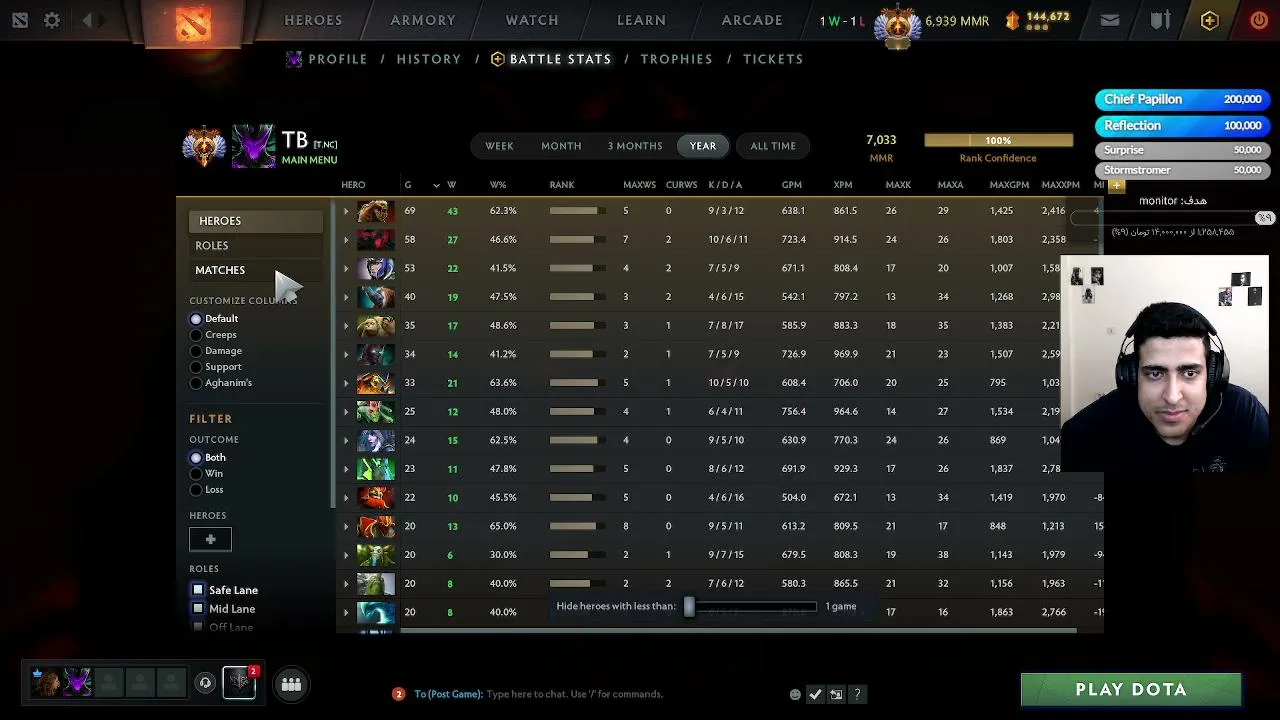This screenshot has height=720, width=1280.
Task: Click the PLAY DOTA button
Action: tap(1131, 690)
